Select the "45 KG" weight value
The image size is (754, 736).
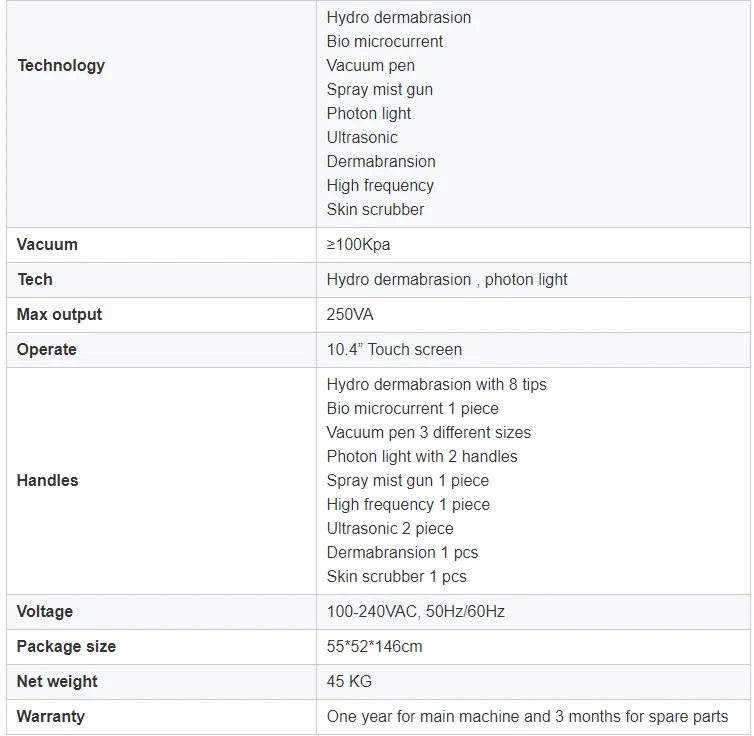350,682
